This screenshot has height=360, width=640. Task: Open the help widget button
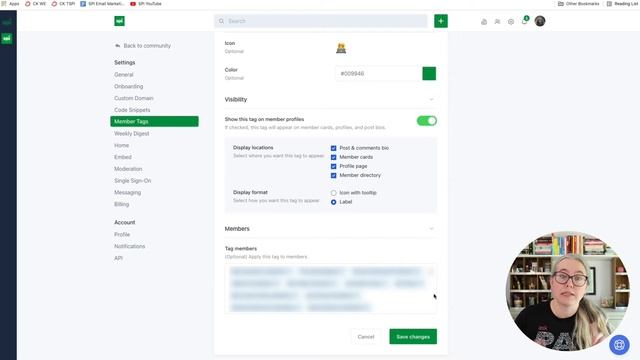tap(619, 345)
